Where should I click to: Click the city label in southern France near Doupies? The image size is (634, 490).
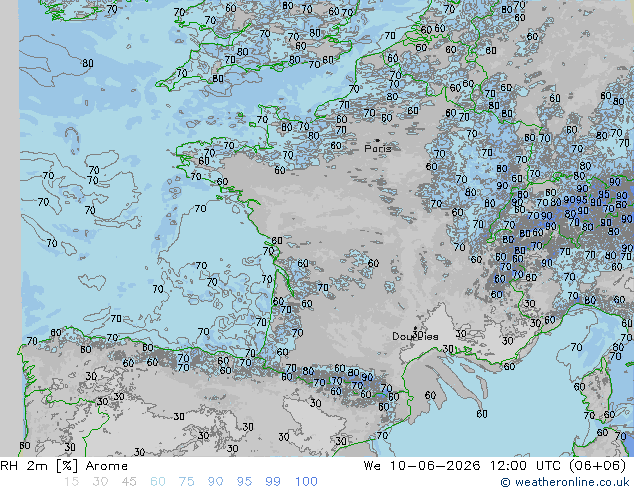(x=415, y=336)
